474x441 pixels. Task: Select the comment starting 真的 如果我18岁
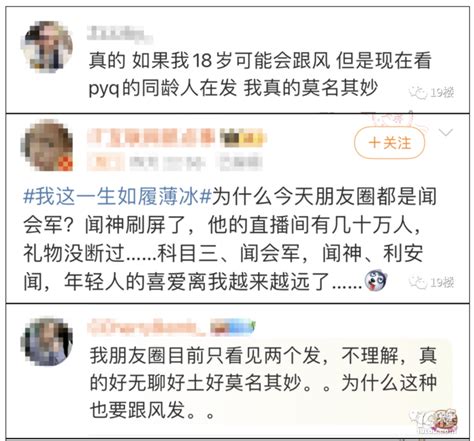pos(260,74)
